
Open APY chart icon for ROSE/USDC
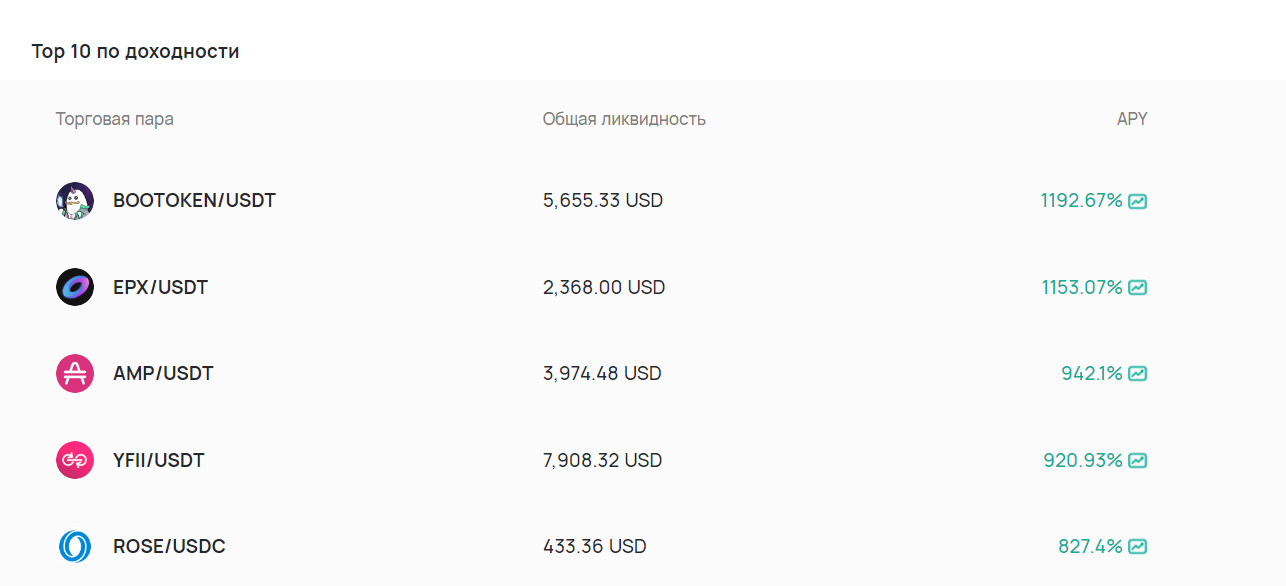[x=1138, y=547]
